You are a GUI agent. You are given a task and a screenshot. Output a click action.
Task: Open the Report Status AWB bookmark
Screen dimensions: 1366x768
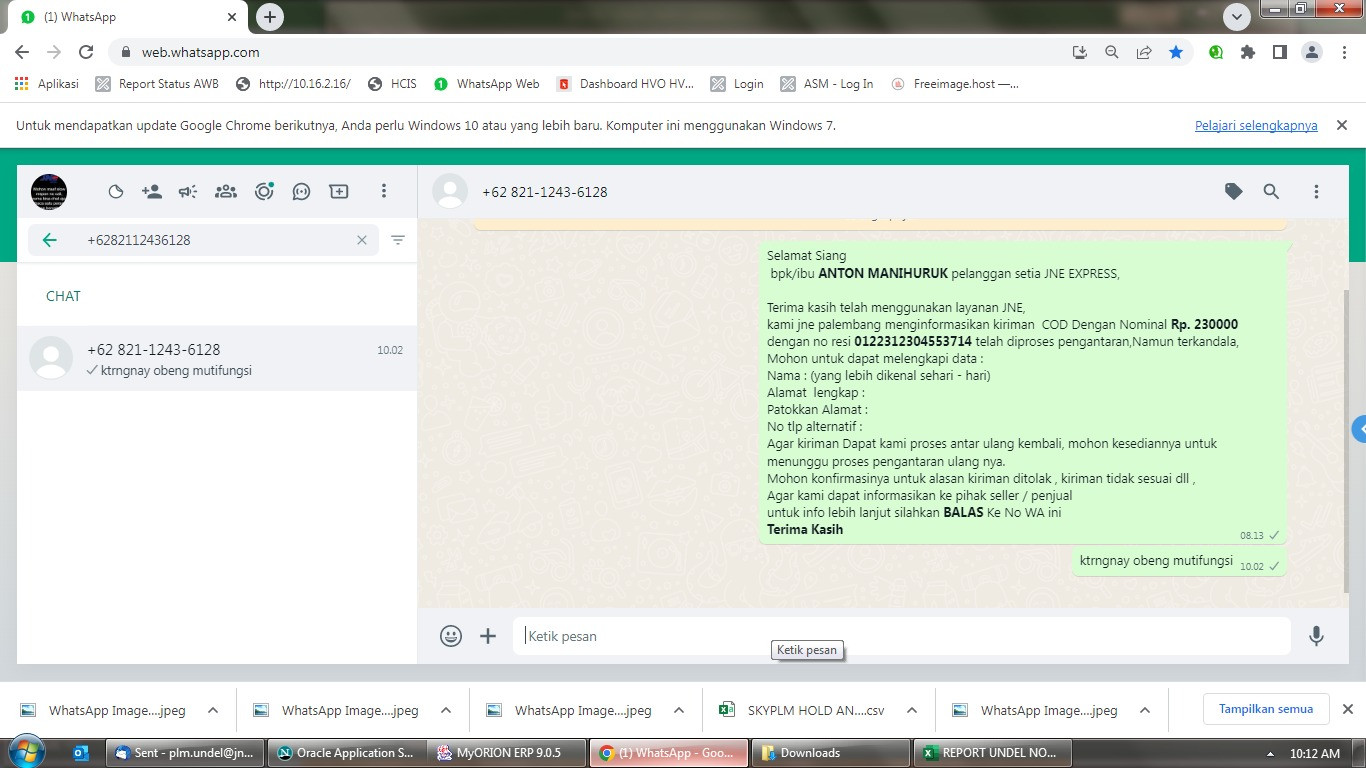(x=157, y=84)
